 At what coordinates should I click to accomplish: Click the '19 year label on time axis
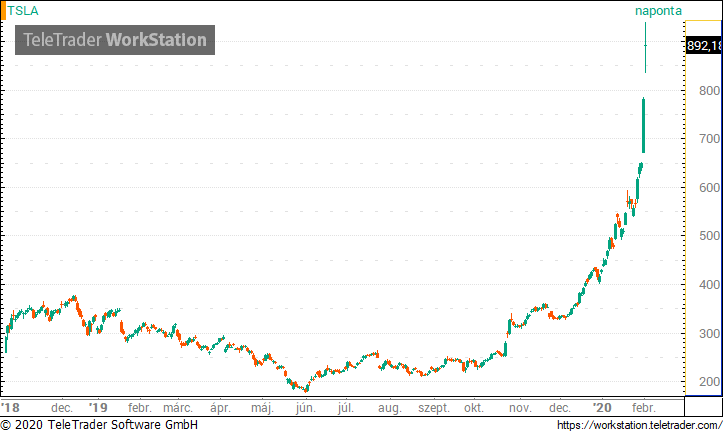point(98,408)
